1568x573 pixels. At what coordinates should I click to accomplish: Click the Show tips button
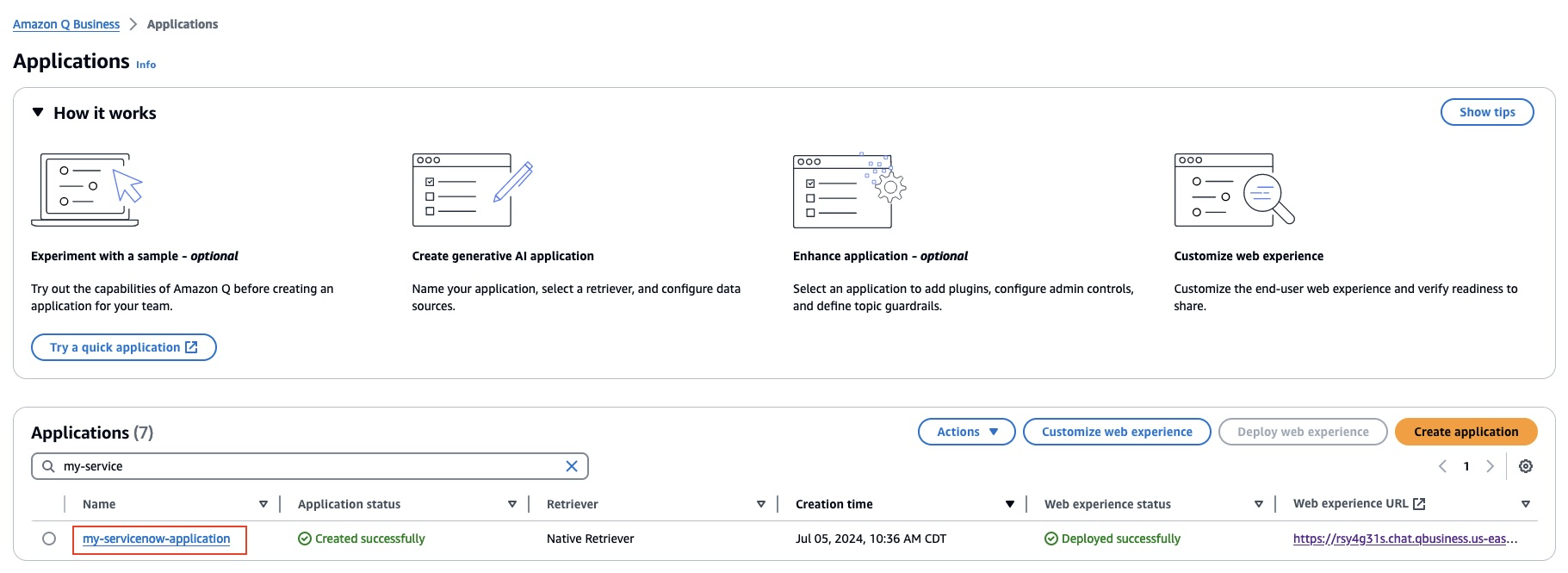click(1487, 112)
